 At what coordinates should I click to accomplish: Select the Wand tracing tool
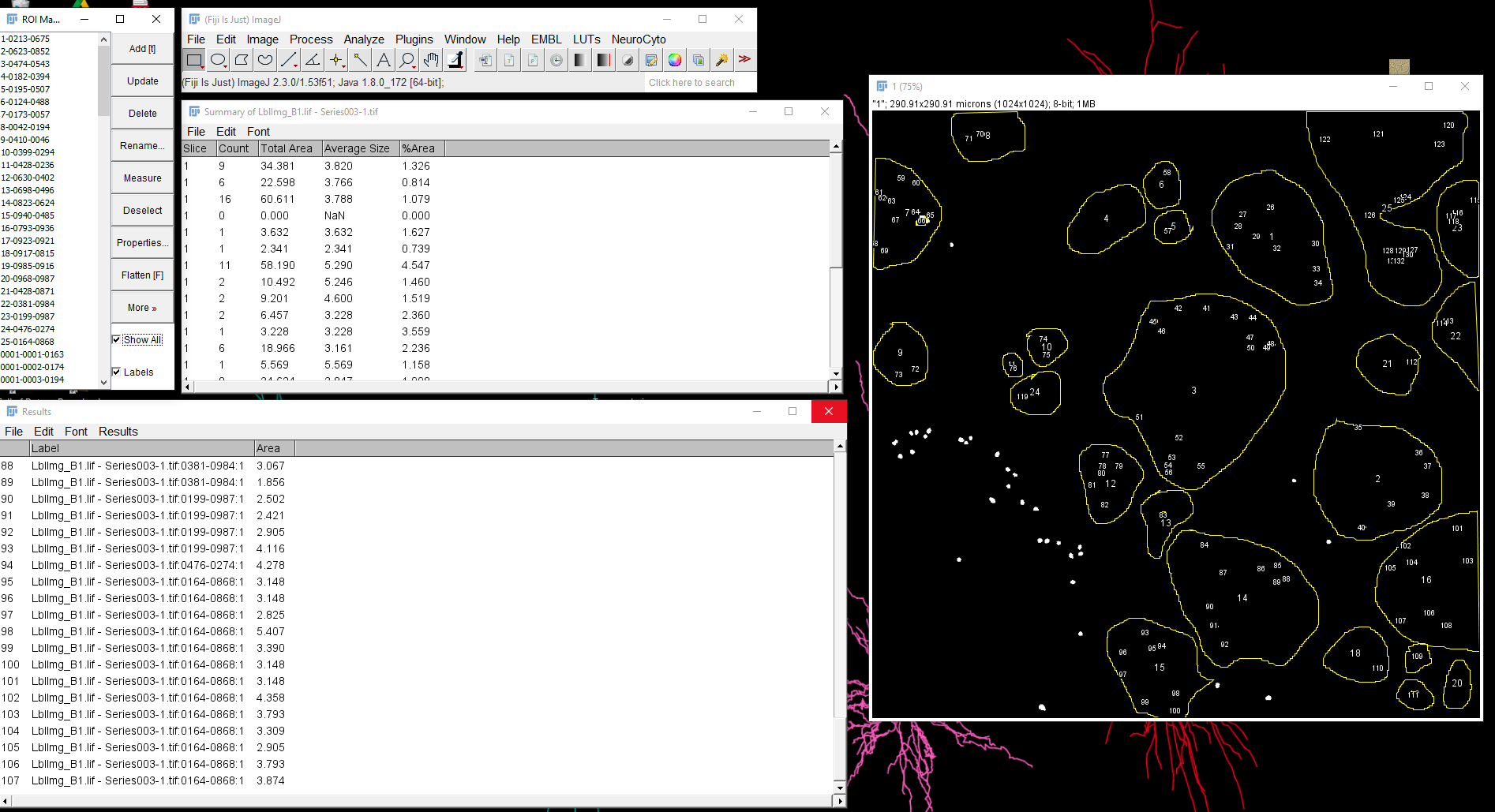point(359,59)
